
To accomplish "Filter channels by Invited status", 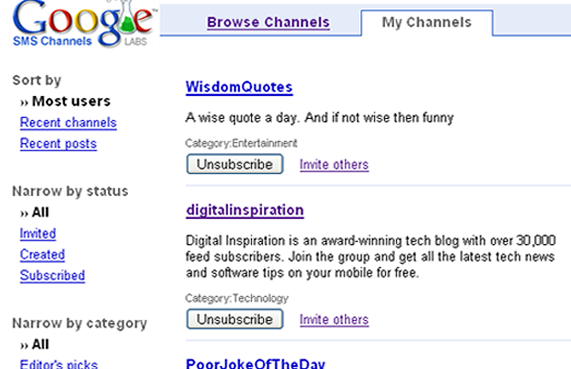I will coord(38,233).
